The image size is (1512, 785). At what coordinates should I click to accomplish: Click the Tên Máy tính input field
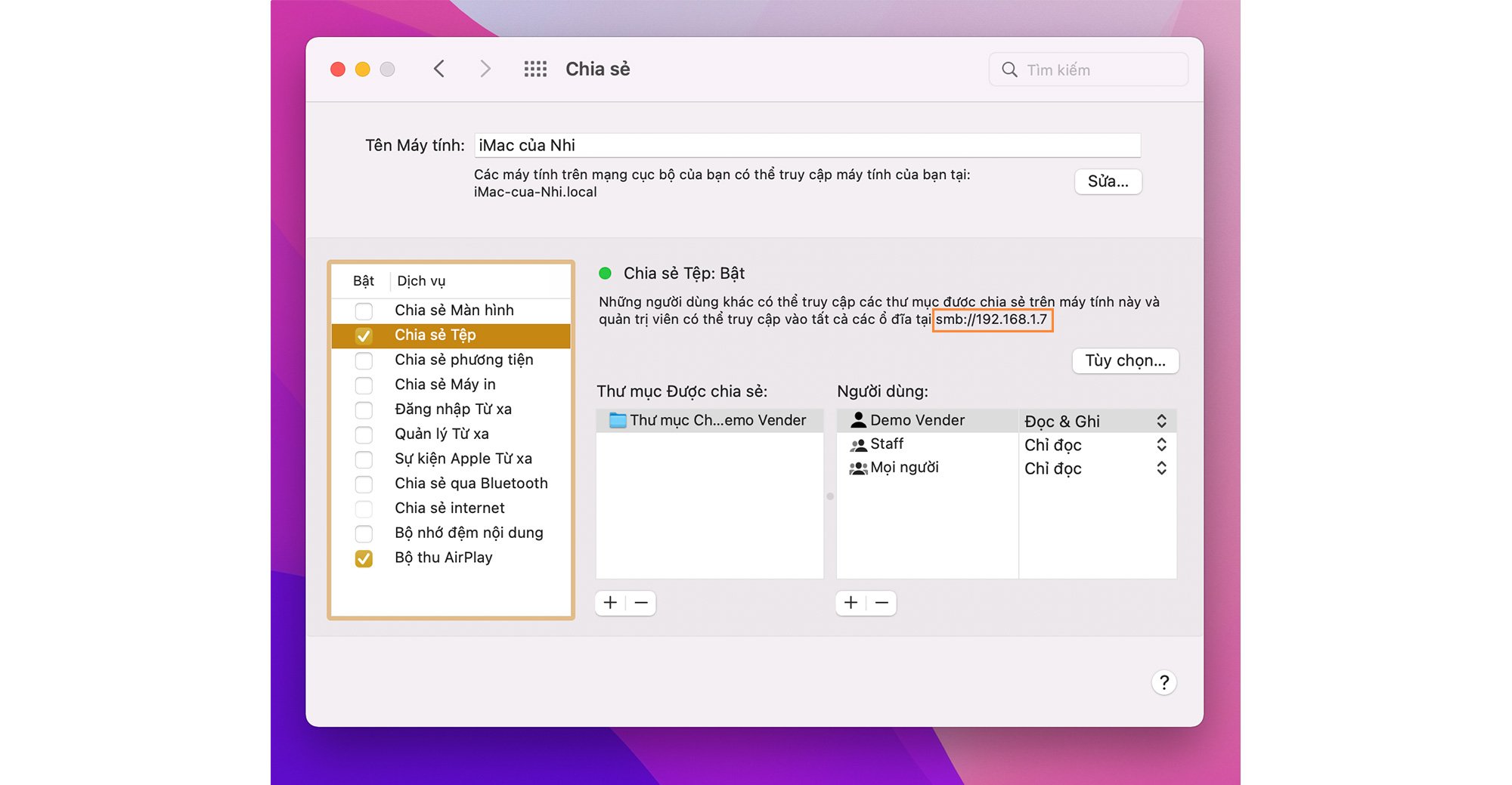point(807,145)
